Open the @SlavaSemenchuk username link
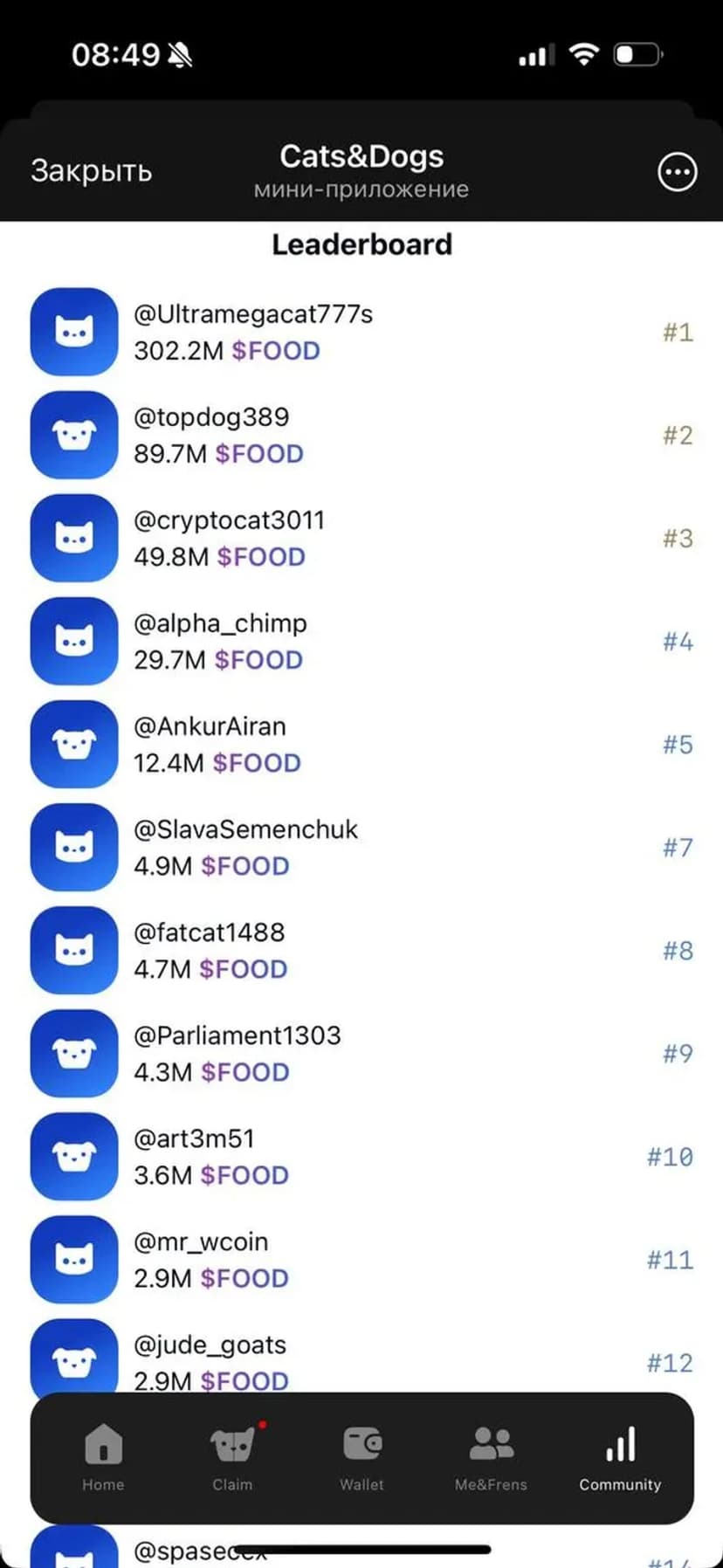The height and width of the screenshot is (1568, 723). (245, 829)
